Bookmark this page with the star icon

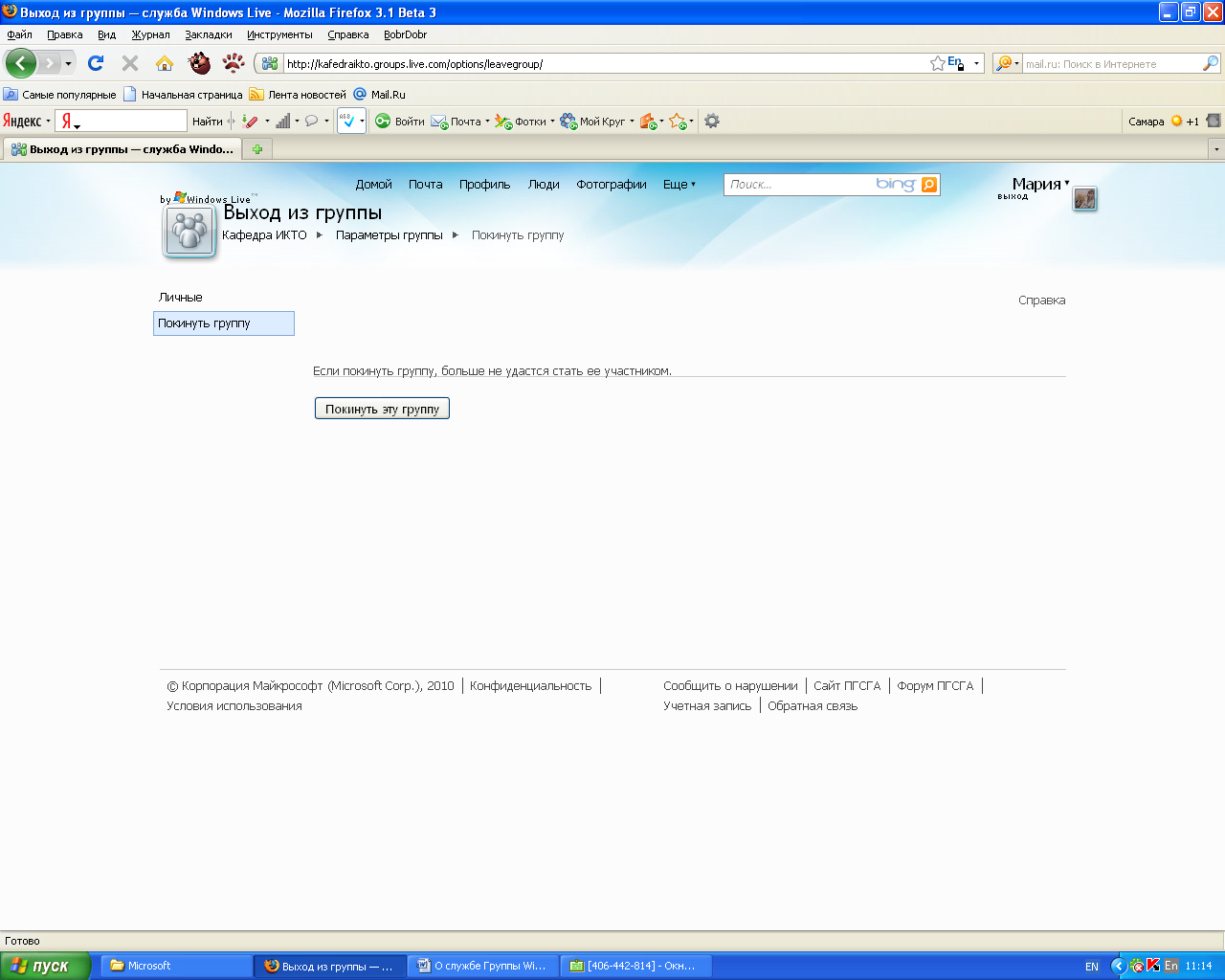[937, 64]
